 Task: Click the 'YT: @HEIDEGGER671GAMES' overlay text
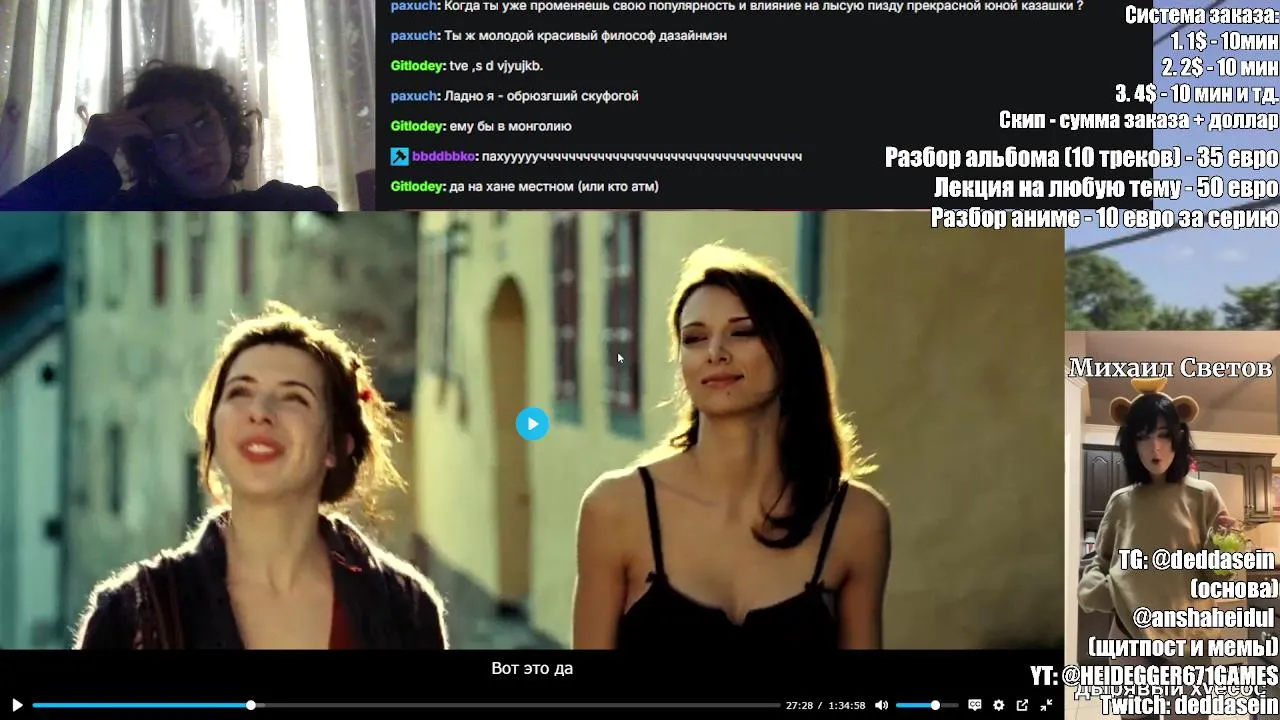(x=1154, y=676)
